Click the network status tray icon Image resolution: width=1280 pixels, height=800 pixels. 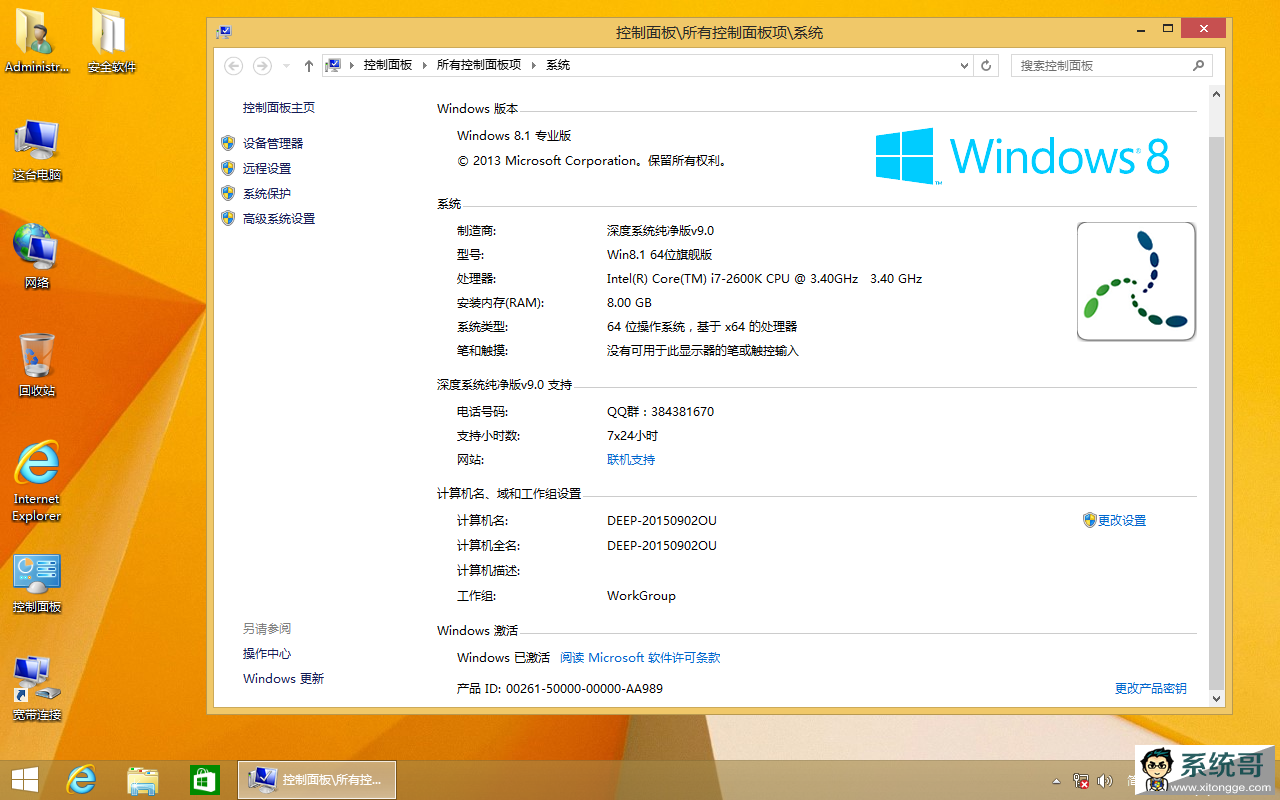(x=1081, y=781)
